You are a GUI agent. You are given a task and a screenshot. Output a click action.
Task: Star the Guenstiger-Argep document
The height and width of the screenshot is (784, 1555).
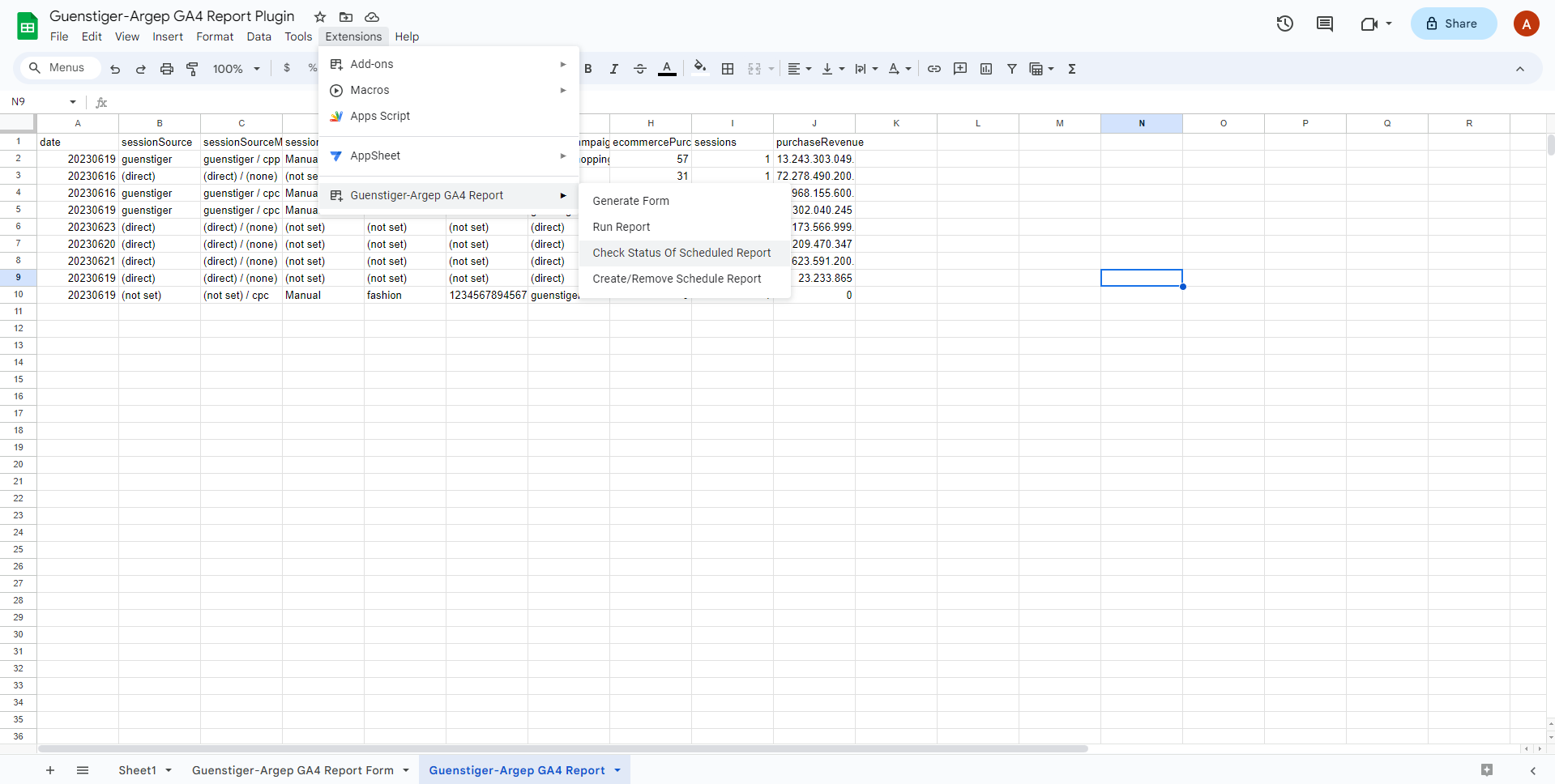[320, 17]
